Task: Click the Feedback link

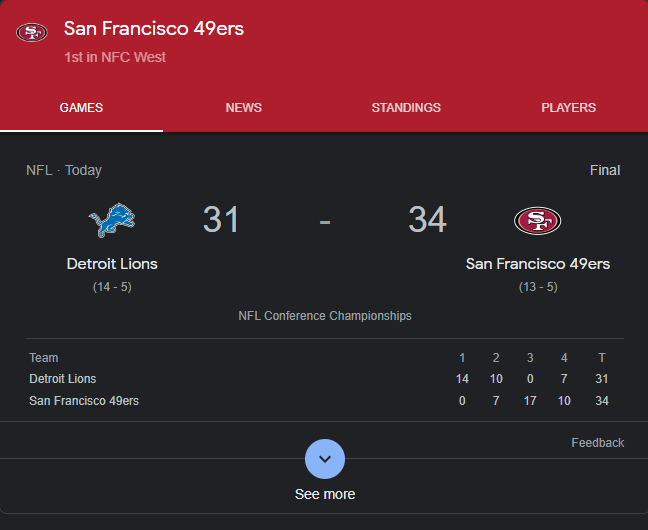Action: tap(598, 443)
